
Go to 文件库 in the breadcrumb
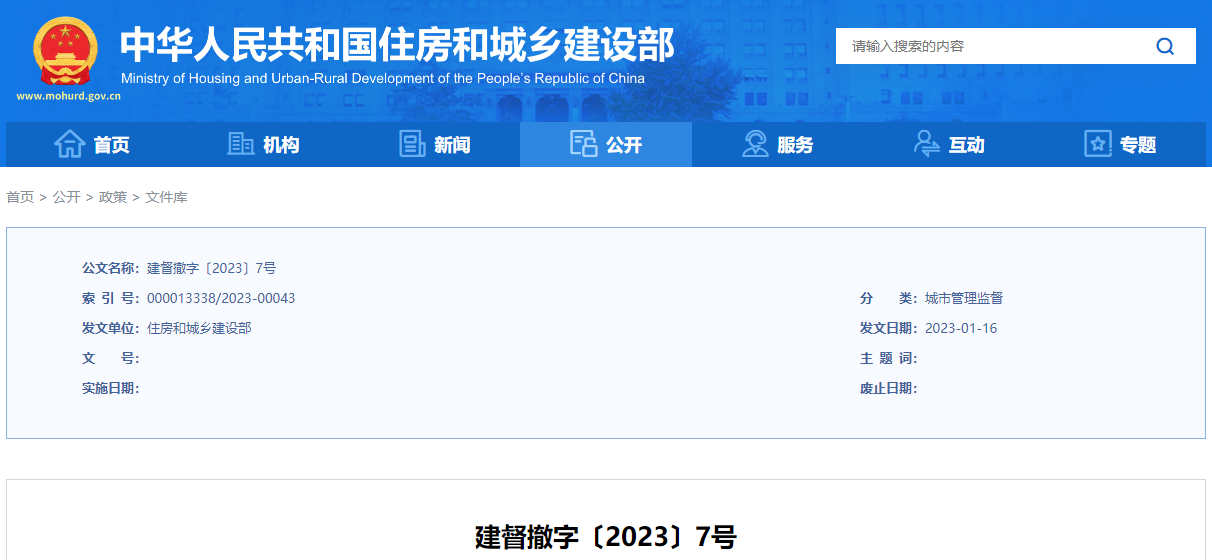coord(166,197)
